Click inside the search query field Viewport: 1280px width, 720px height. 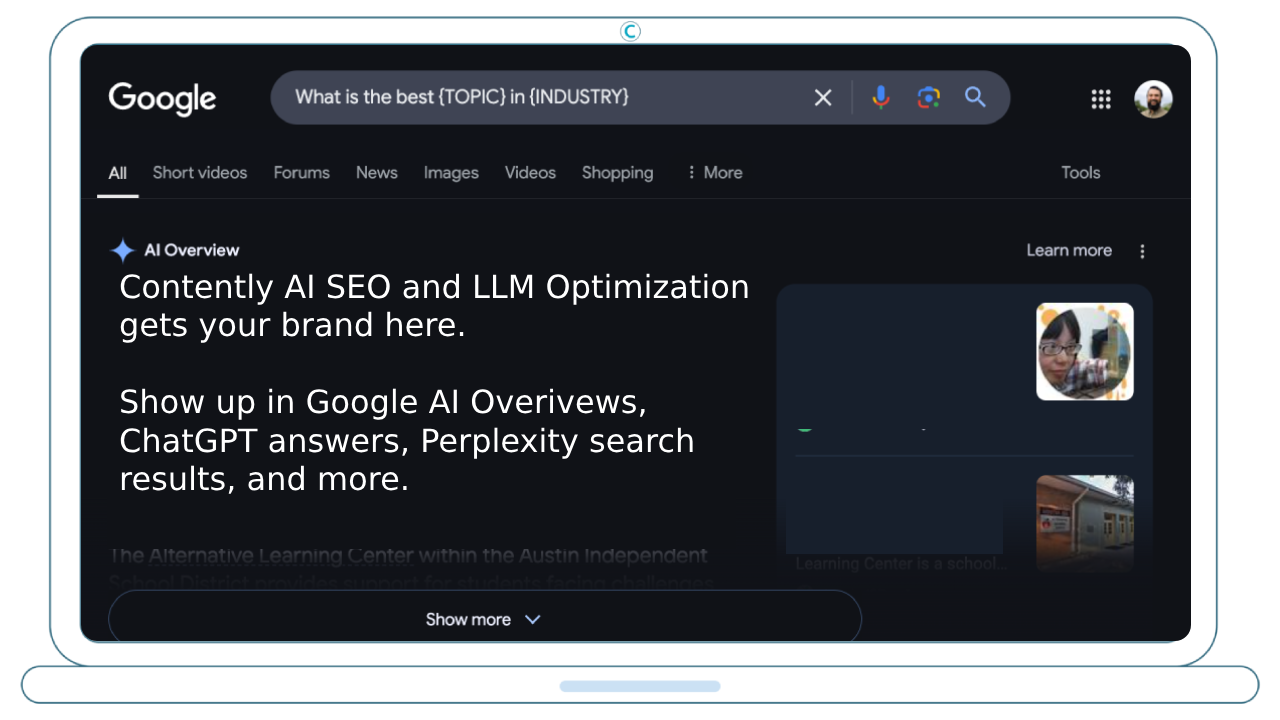540,97
